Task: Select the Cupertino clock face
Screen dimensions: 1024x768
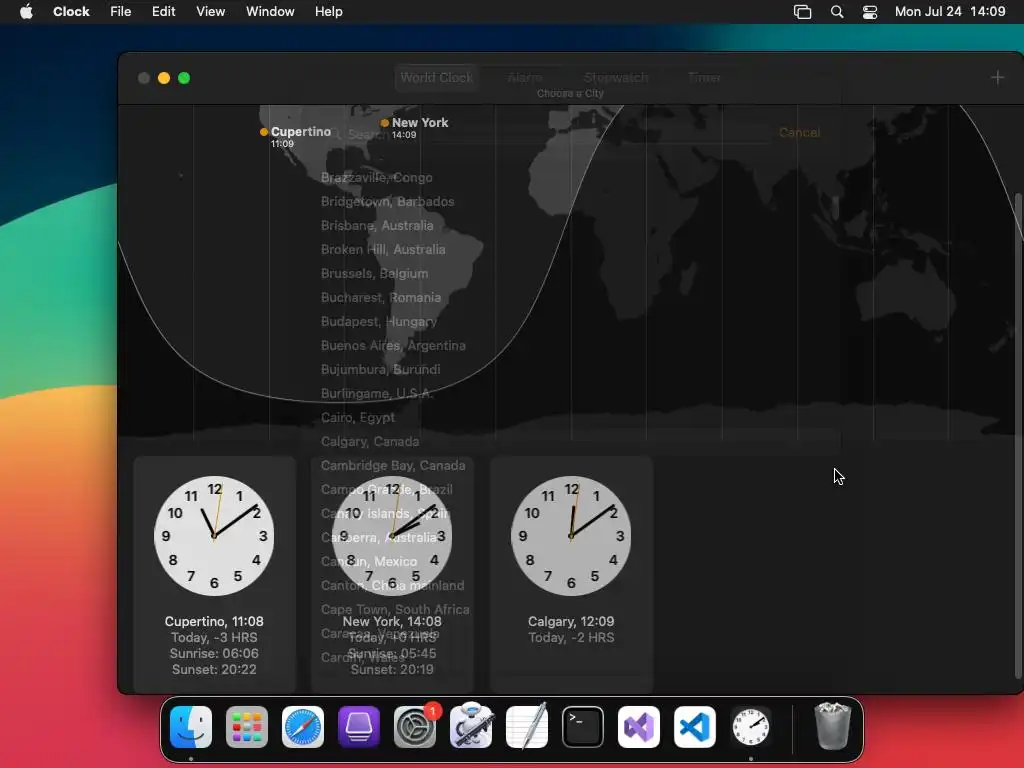Action: pyautogui.click(x=214, y=536)
